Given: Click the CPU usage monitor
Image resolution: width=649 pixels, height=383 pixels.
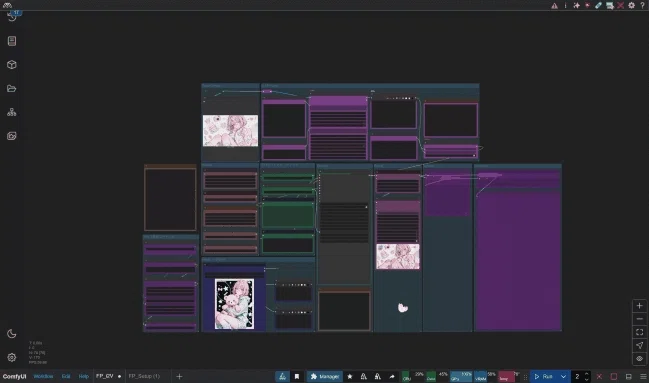Looking at the screenshot, I should pyautogui.click(x=413, y=376).
